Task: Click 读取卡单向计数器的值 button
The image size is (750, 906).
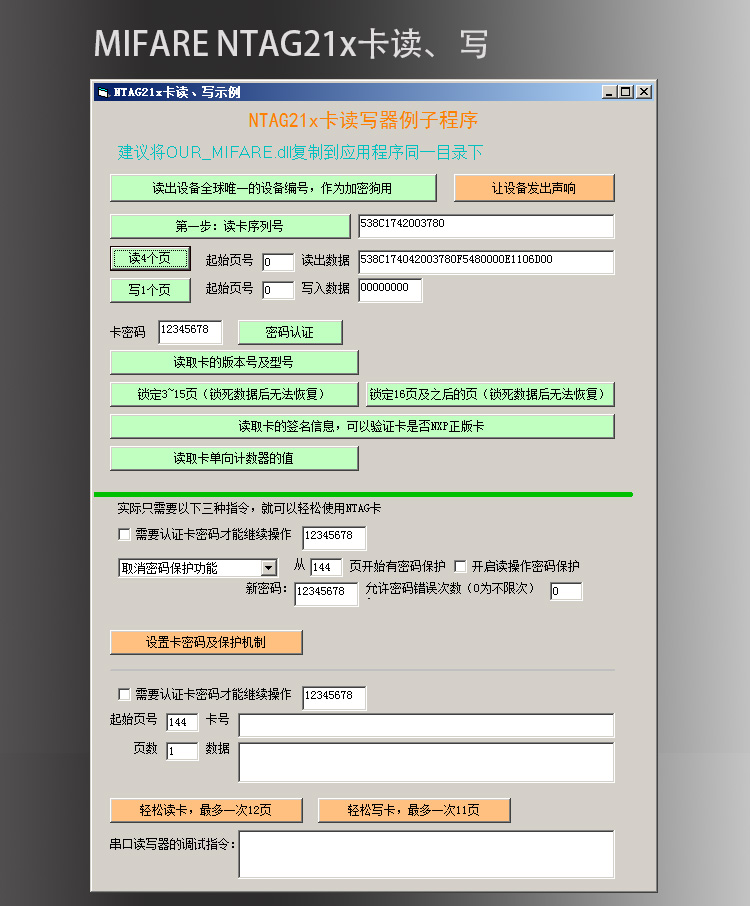Action: 234,458
